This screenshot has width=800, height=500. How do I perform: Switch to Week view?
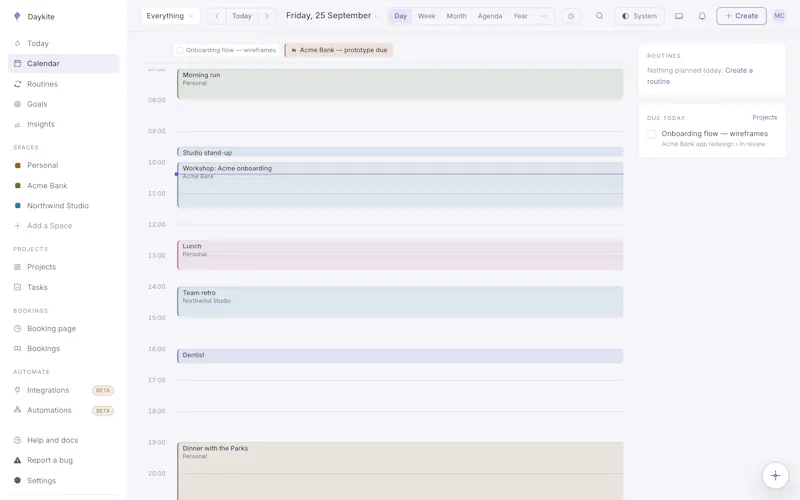[x=427, y=16]
